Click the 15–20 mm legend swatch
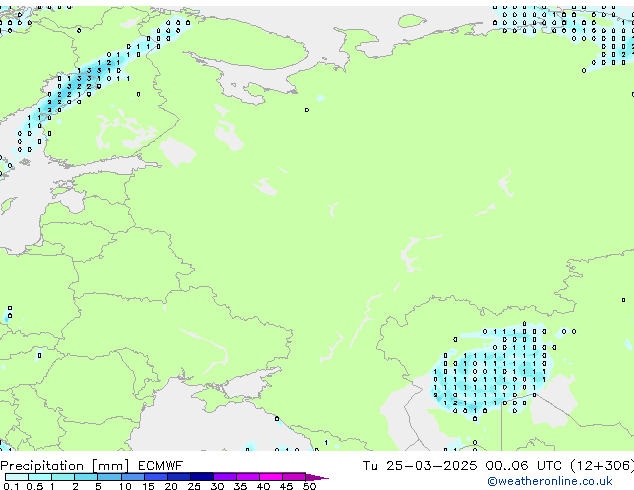This screenshot has width=634, height=490. (156, 477)
